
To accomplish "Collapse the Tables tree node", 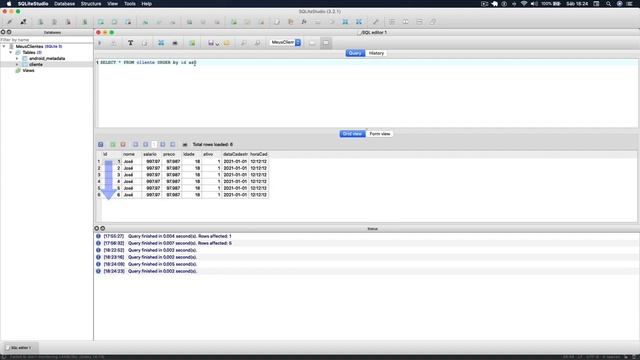I will click(11, 53).
